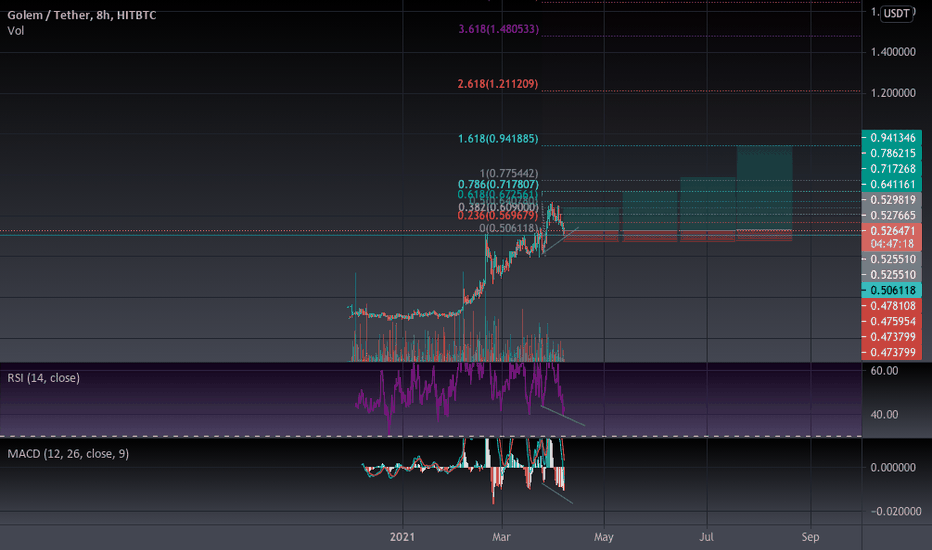Click the 0.475954 red price tag
The image size is (932, 550).
(x=892, y=321)
